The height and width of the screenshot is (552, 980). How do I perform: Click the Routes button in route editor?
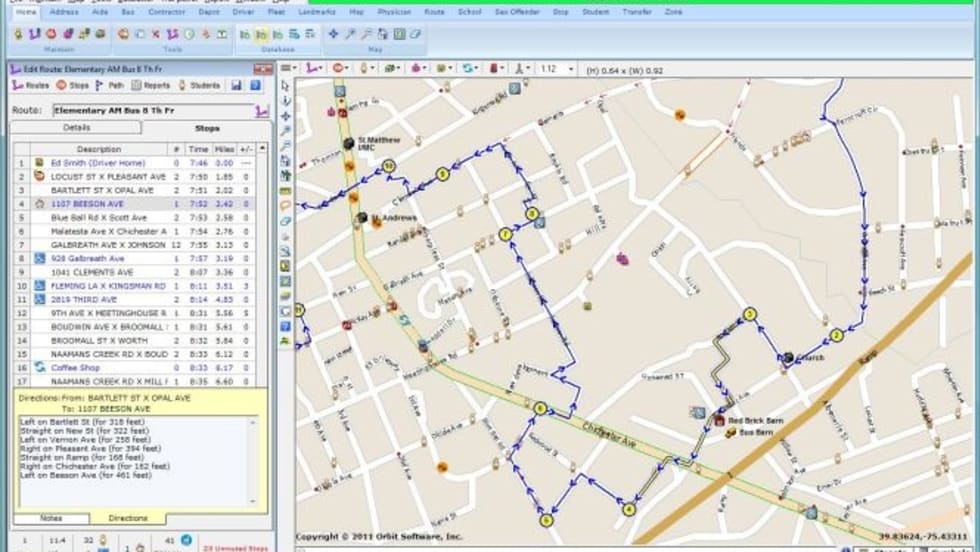30,86
